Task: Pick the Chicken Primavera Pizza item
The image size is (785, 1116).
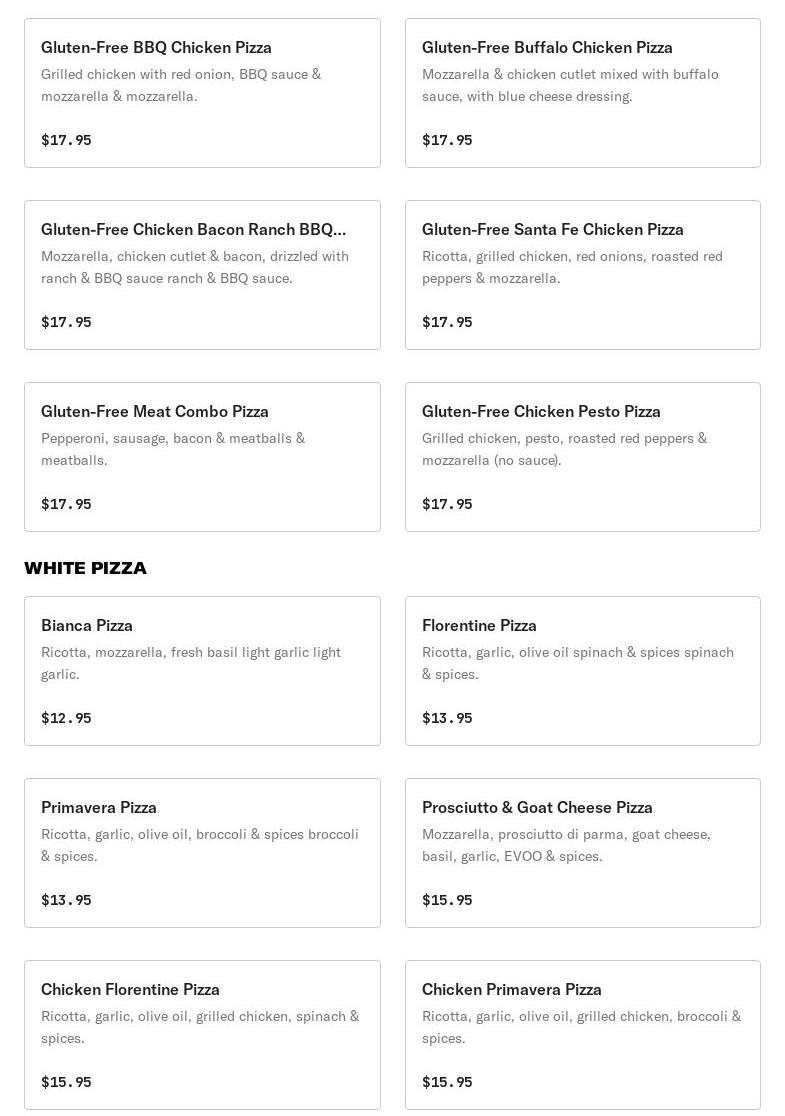Action: (582, 1035)
